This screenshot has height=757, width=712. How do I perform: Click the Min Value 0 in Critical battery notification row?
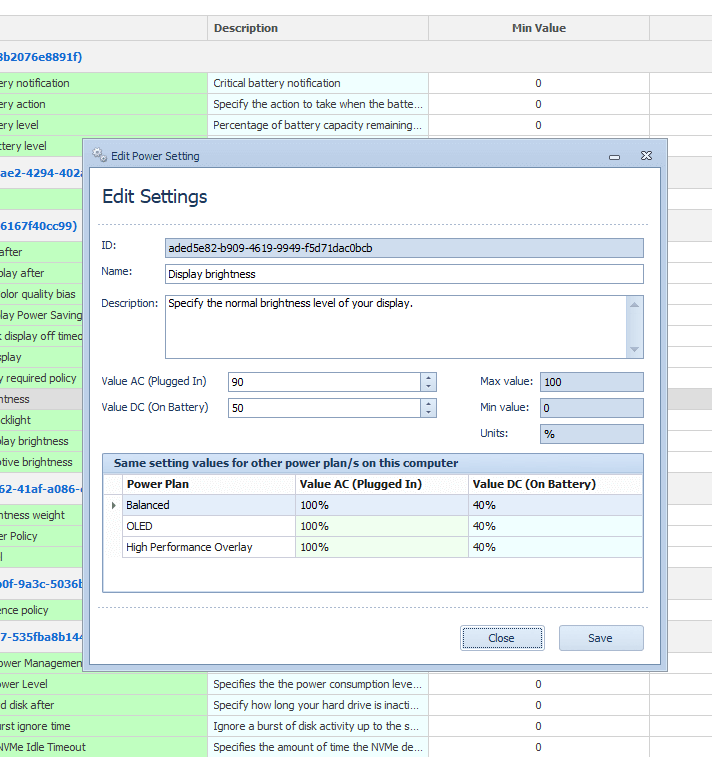[x=538, y=83]
